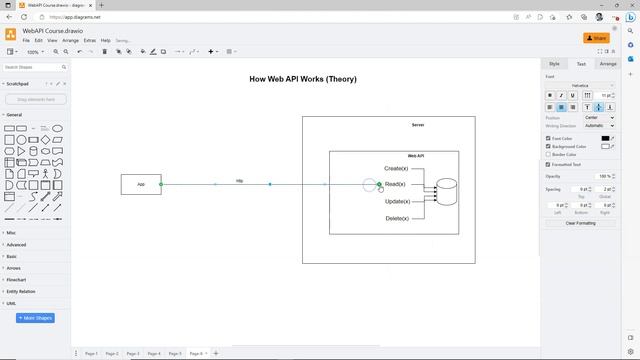Open the File menu
The height and width of the screenshot is (360, 640).
[x=26, y=41]
